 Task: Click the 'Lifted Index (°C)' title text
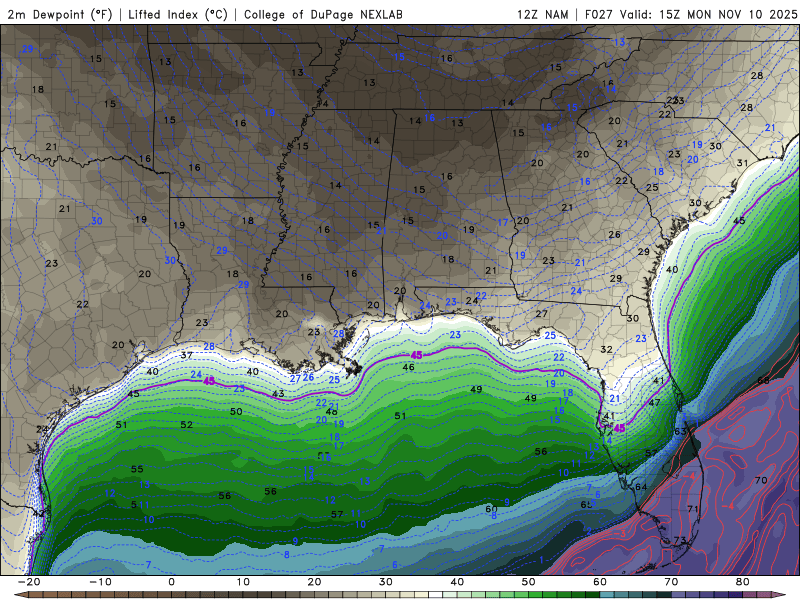click(178, 14)
